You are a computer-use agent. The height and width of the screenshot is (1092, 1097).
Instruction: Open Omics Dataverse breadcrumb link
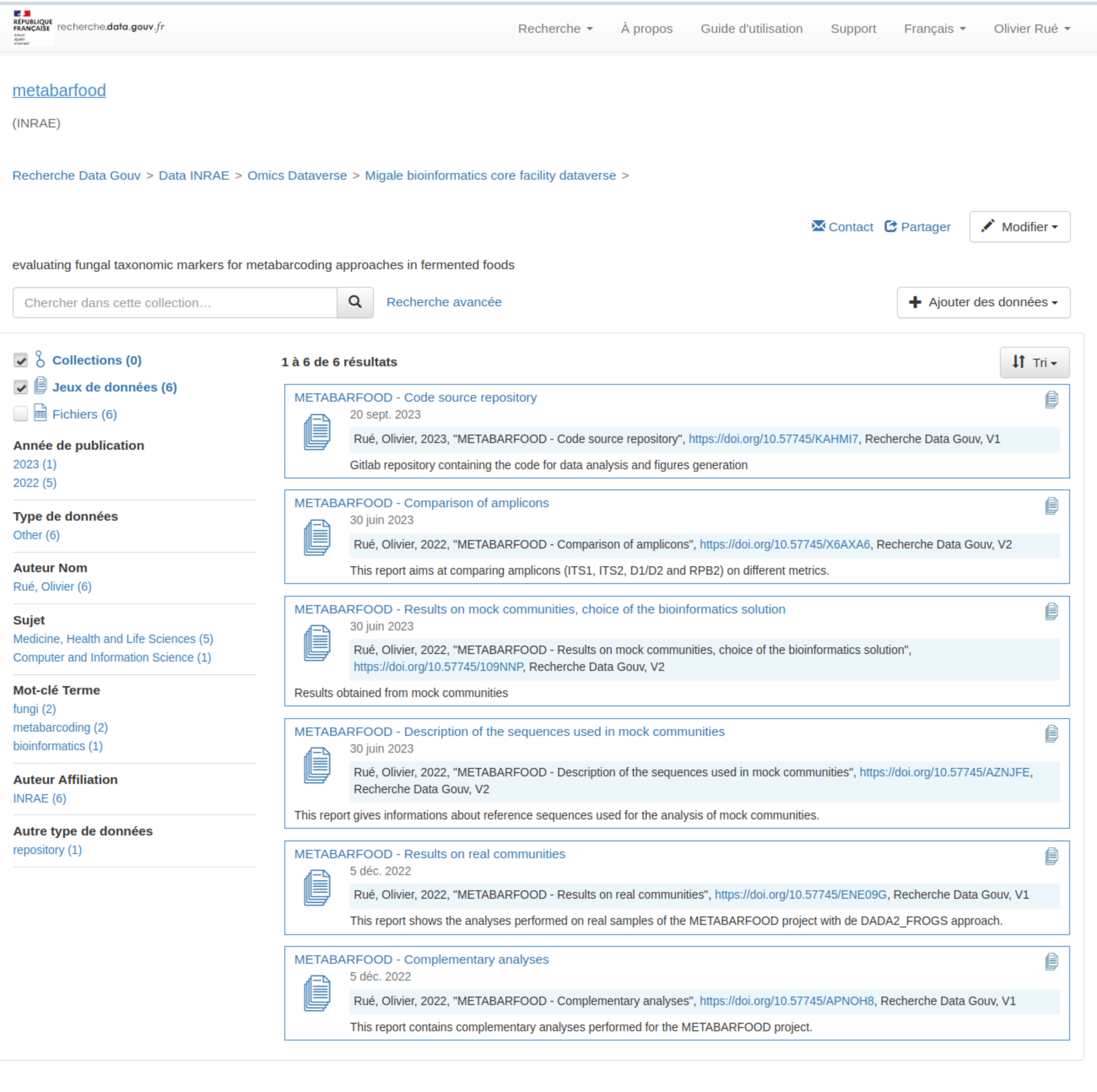pos(296,176)
